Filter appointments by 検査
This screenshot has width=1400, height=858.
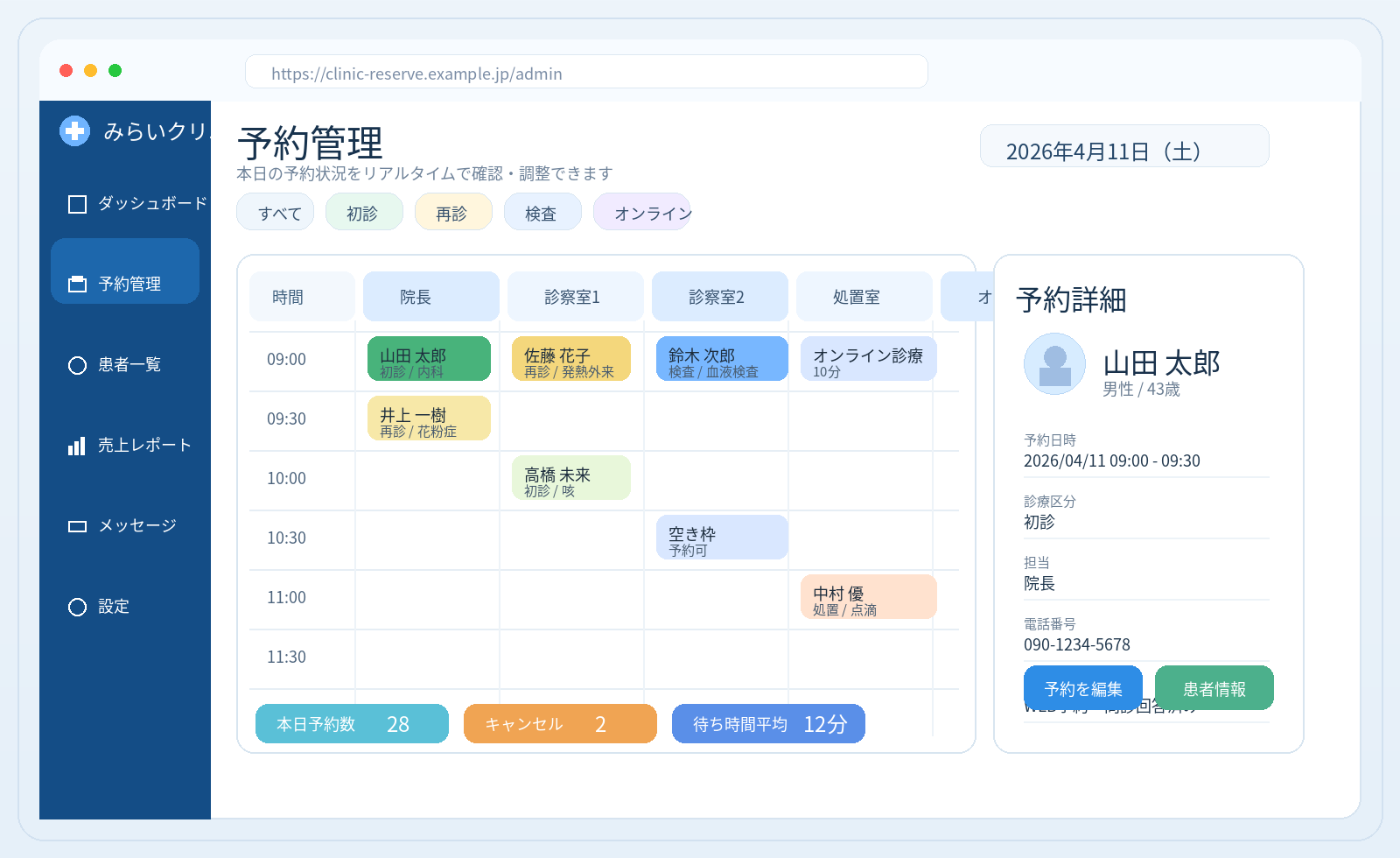point(542,212)
